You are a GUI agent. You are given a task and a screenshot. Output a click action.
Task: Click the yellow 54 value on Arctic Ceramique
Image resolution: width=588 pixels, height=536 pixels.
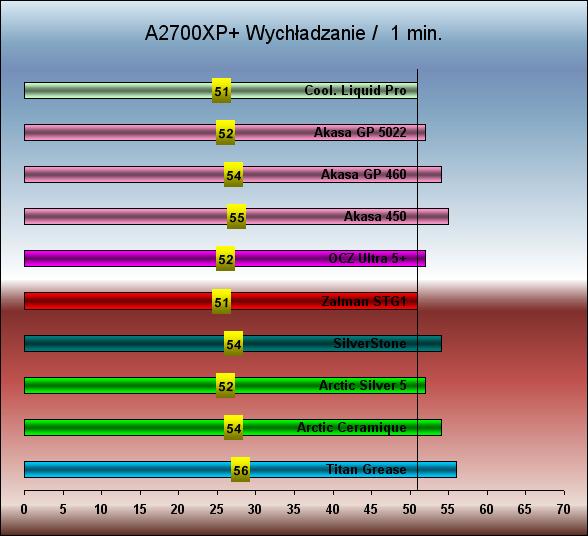233,428
